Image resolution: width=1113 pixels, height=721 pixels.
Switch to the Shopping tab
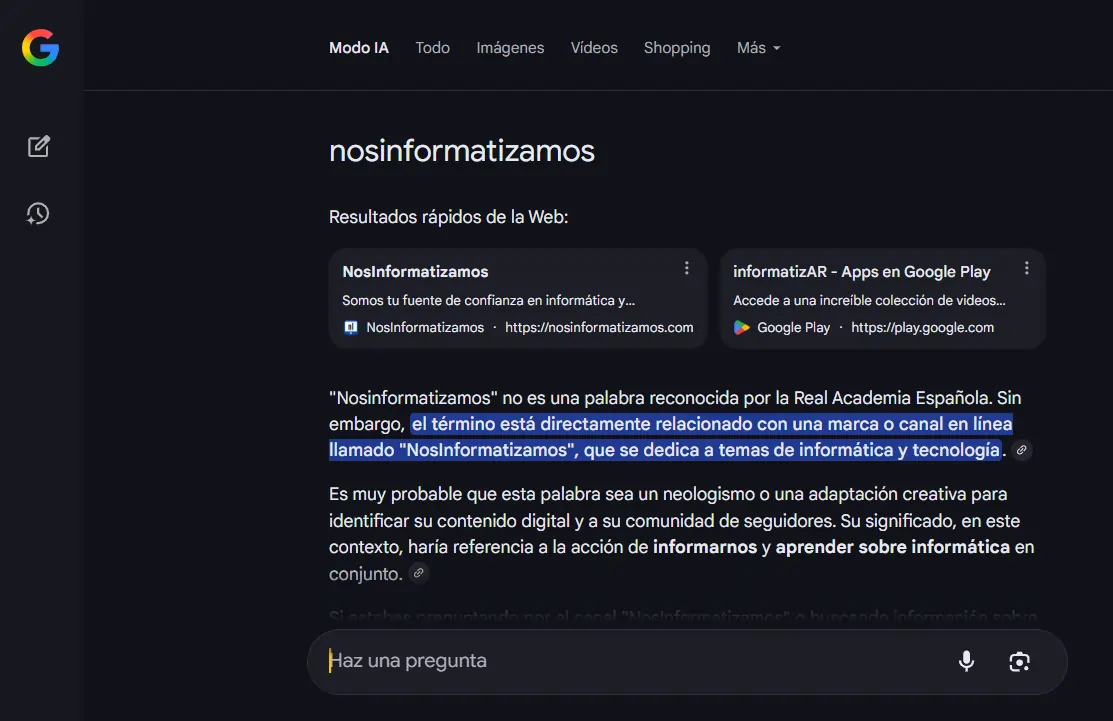[x=677, y=48]
